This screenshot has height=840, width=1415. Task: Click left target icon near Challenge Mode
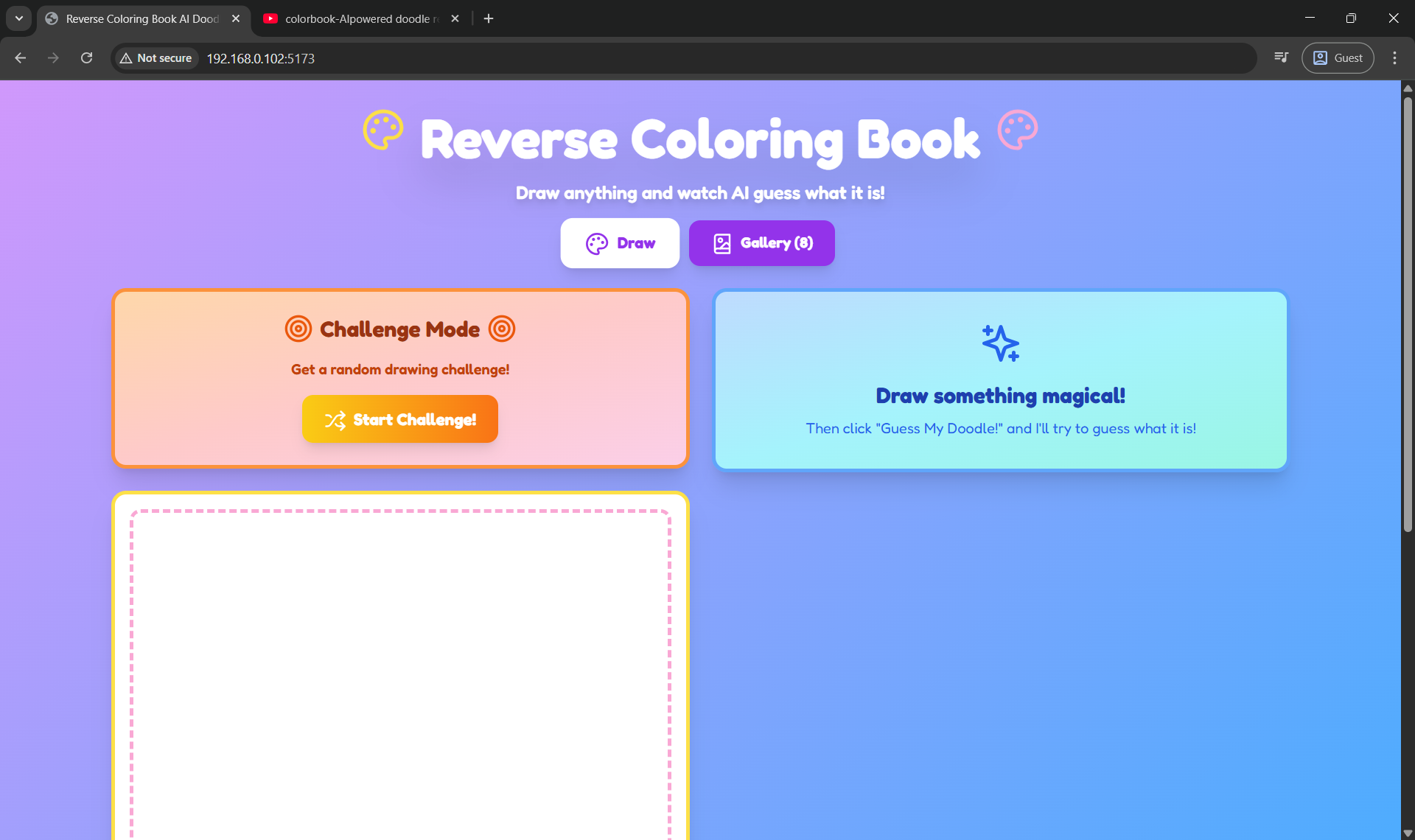[x=298, y=329]
